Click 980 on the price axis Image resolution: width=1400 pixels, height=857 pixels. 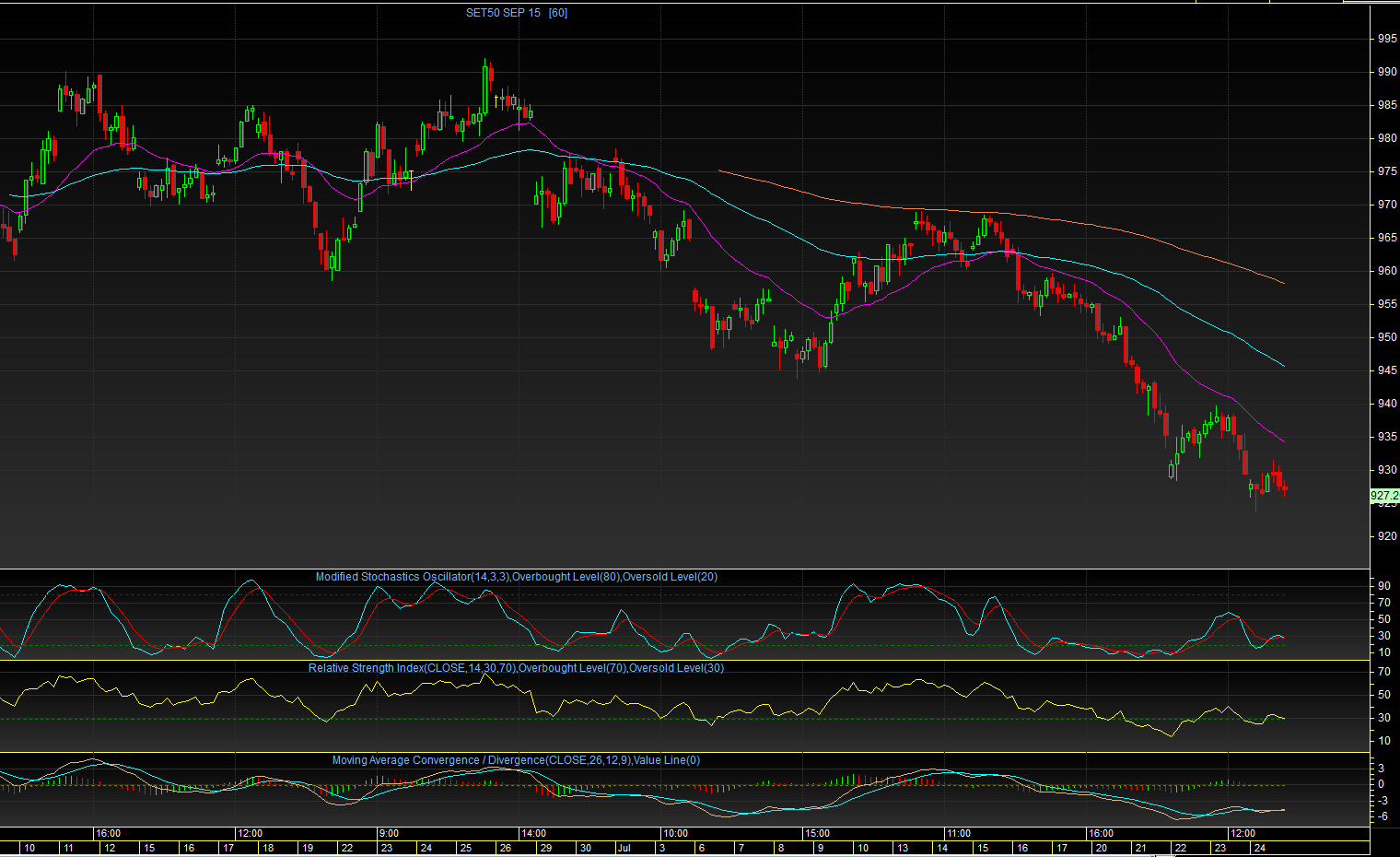pyautogui.click(x=1387, y=138)
